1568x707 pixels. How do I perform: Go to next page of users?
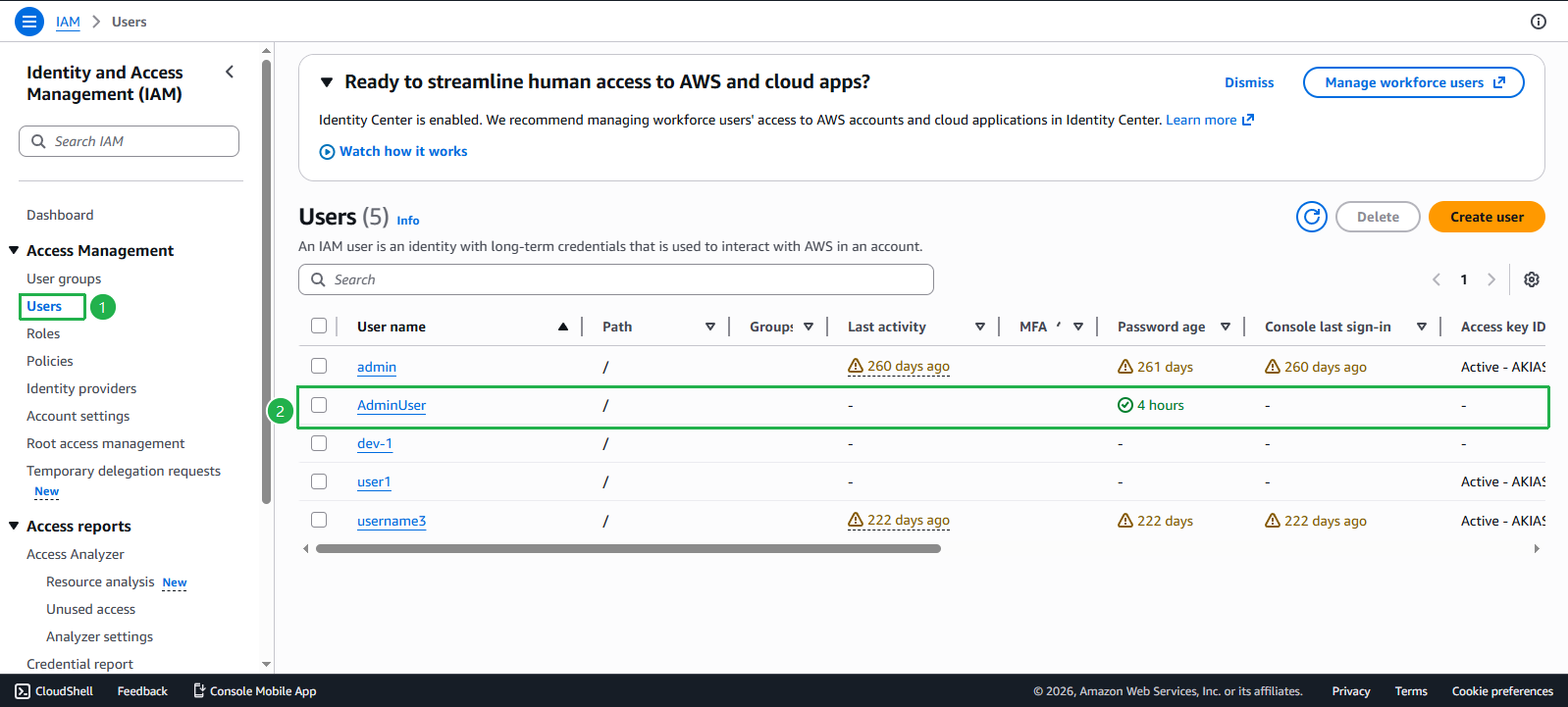click(x=1491, y=279)
